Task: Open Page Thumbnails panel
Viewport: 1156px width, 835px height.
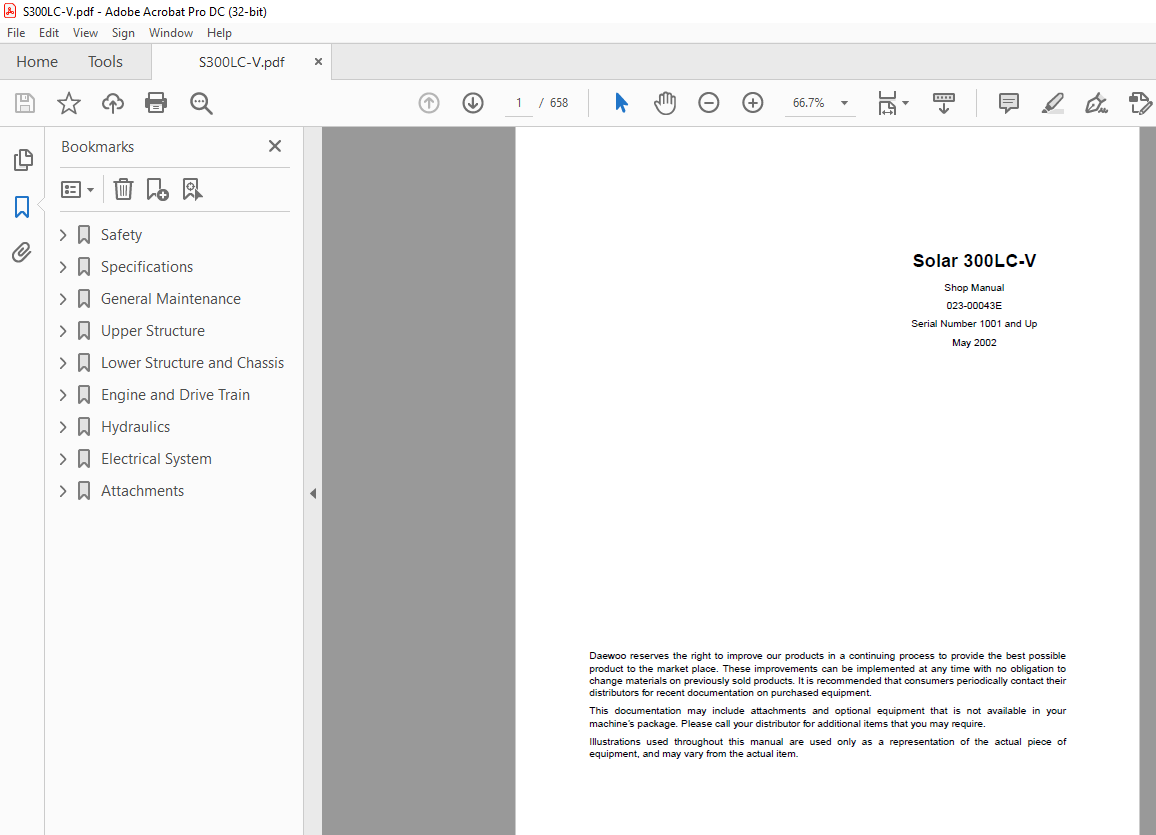Action: 23,160
